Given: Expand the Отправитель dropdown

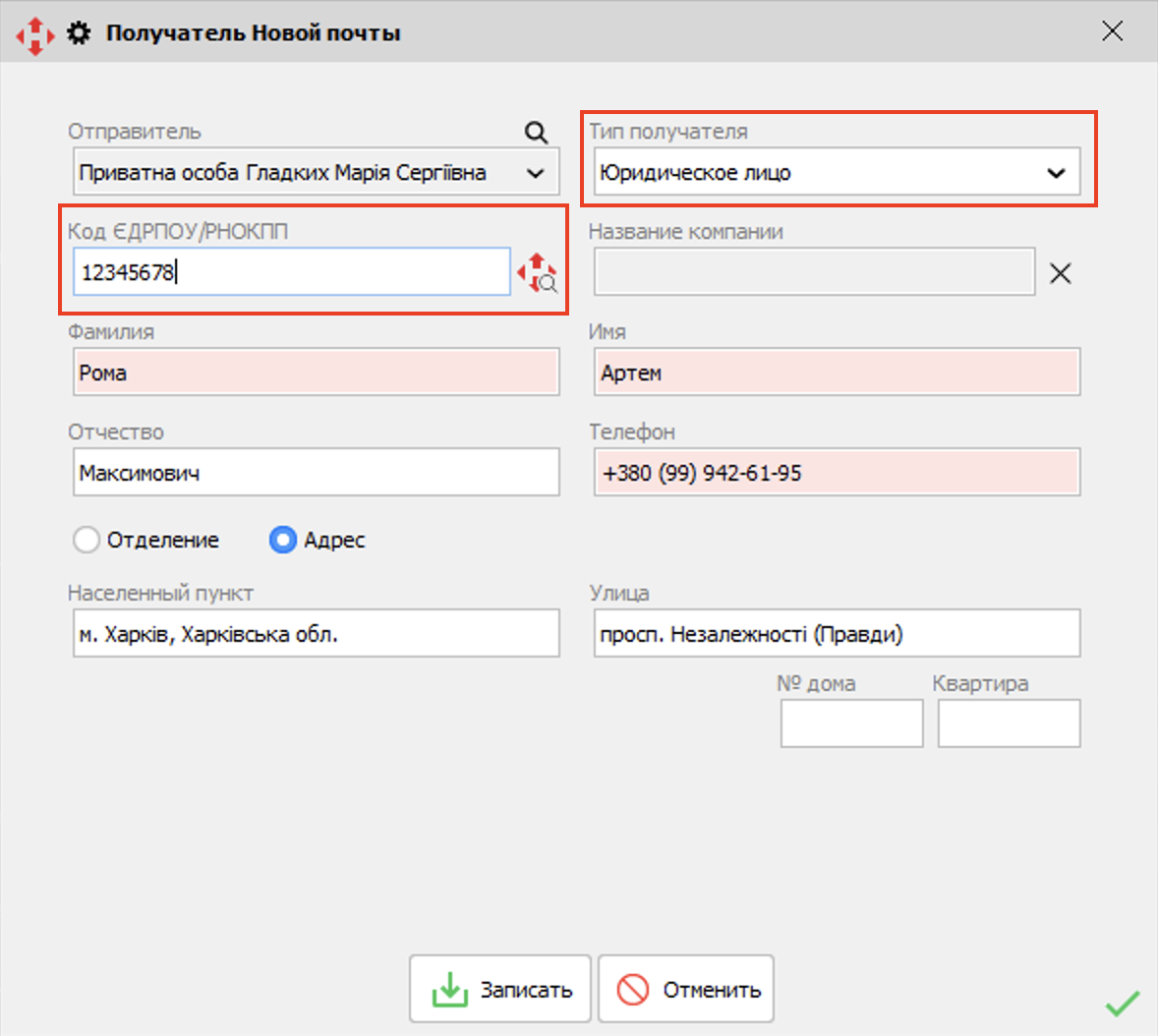Looking at the screenshot, I should (x=536, y=173).
